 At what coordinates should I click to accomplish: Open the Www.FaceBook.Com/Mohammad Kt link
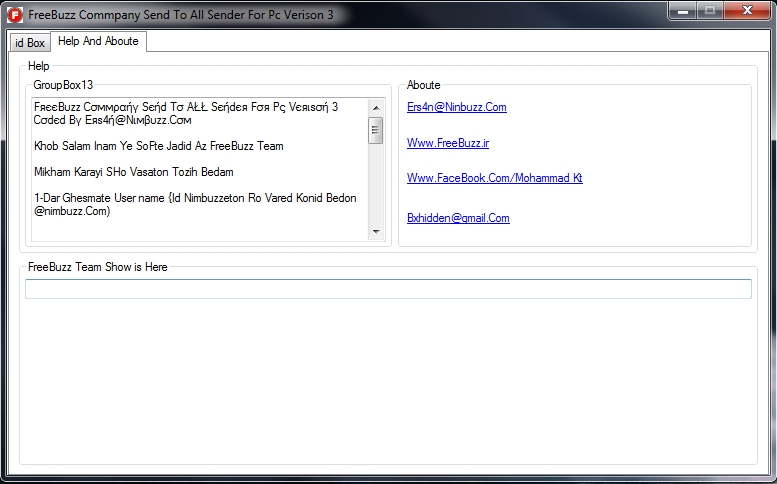pos(495,178)
